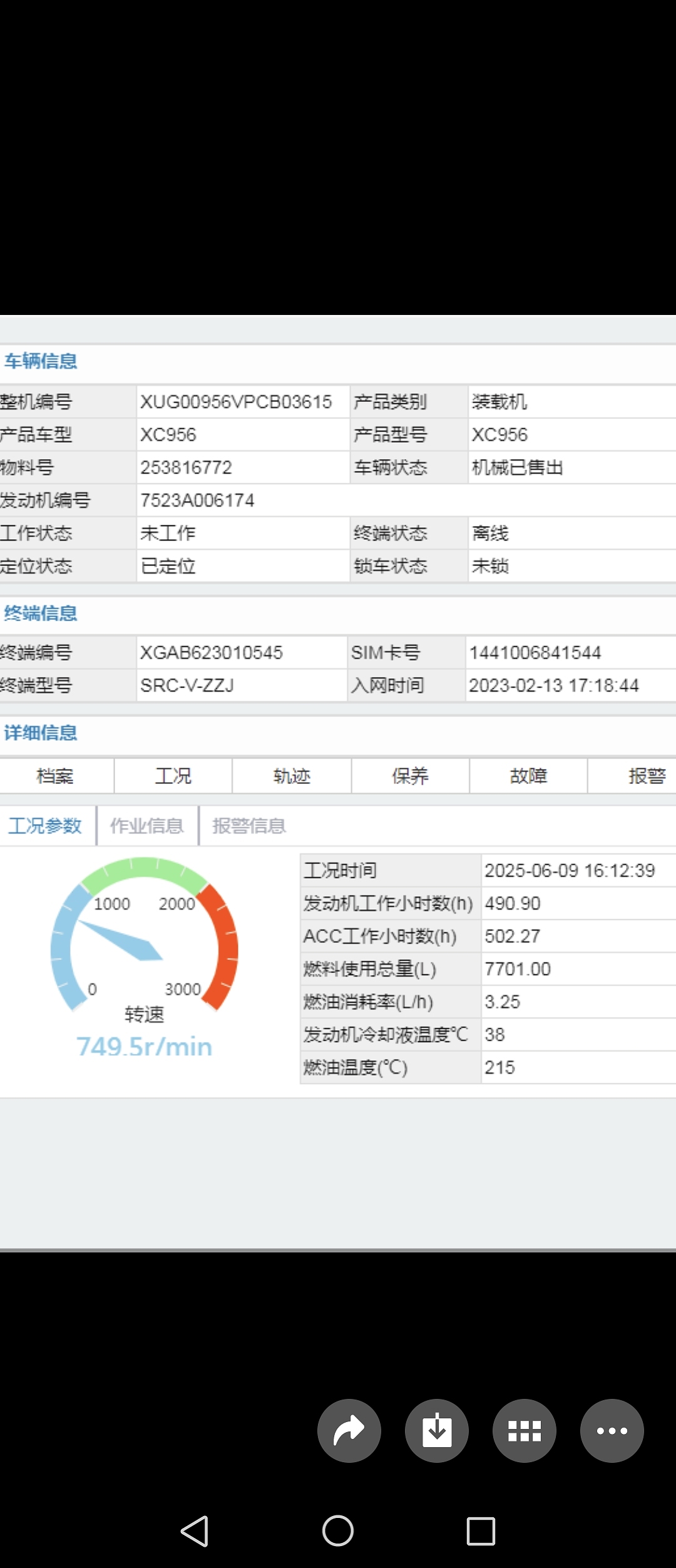Switch to the 作业信息 sub-tab
The image size is (676, 1568).
coord(147,826)
